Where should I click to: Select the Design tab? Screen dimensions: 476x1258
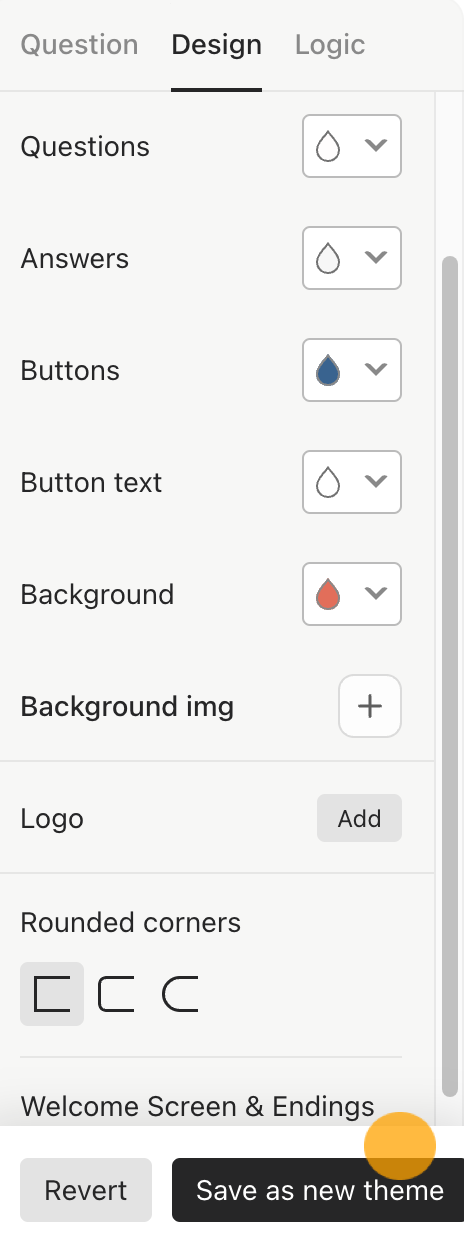tap(216, 45)
